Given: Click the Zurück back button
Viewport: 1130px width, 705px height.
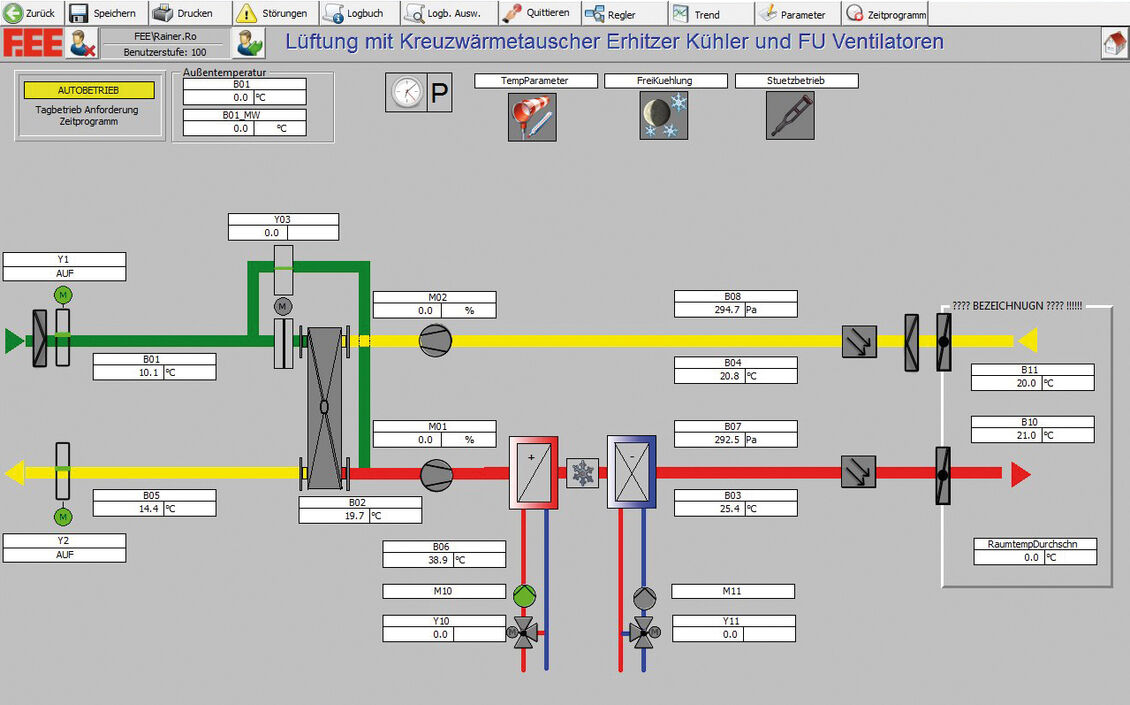Looking at the screenshot, I should [x=32, y=13].
